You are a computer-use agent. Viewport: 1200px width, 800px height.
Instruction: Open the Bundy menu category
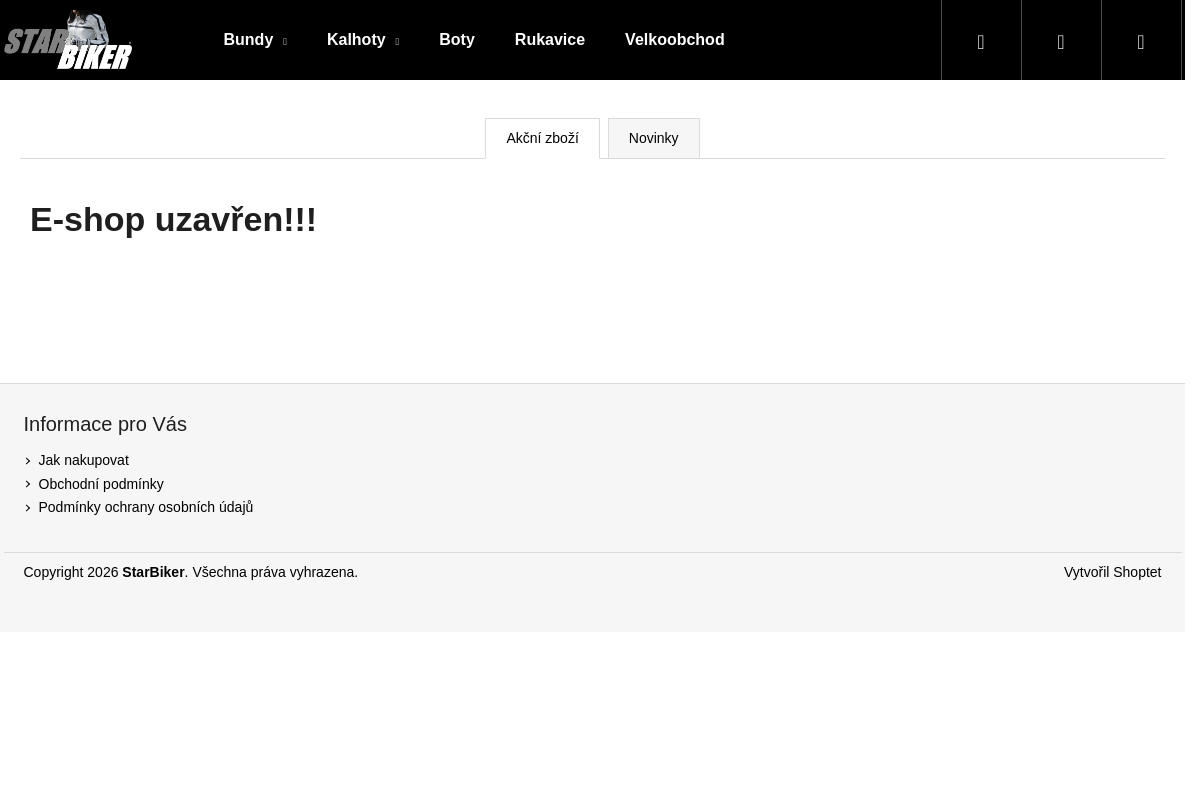coord(248,40)
